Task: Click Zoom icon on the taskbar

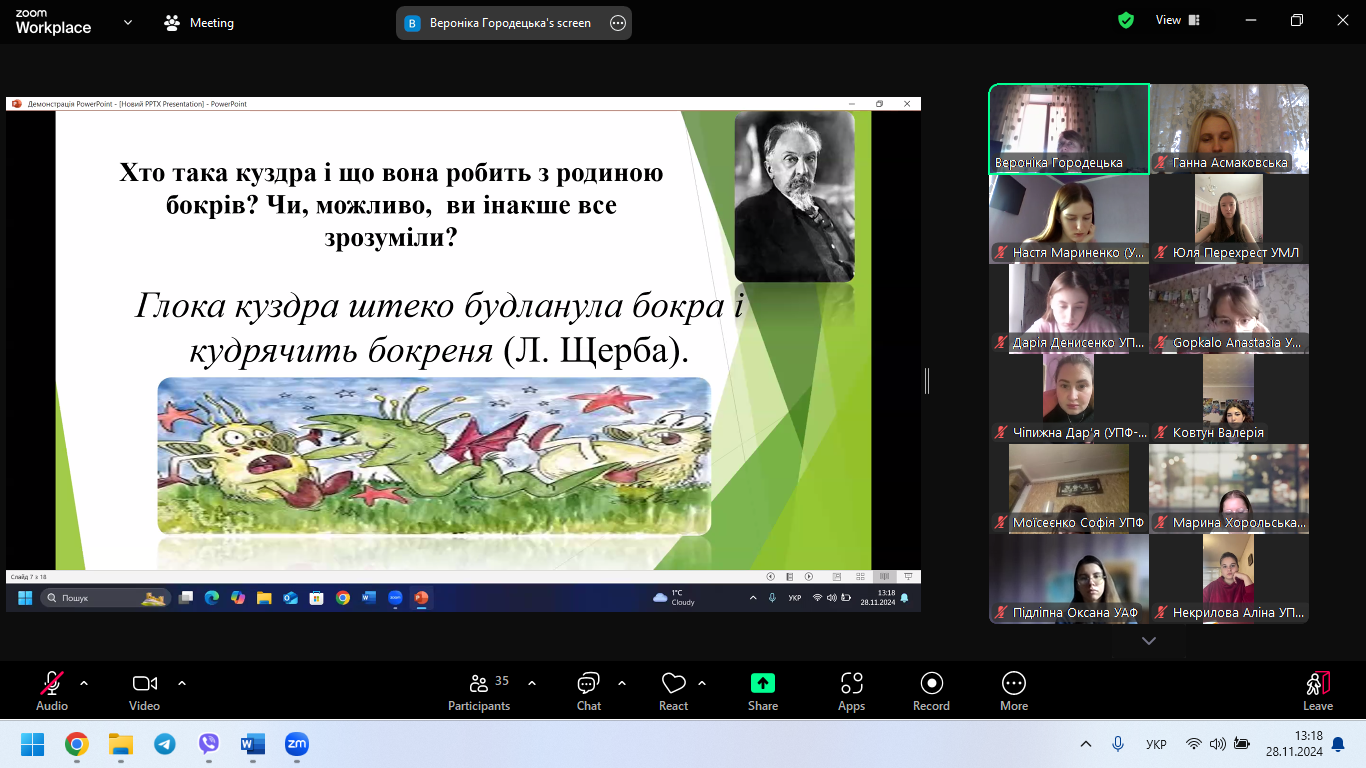Action: pyautogui.click(x=296, y=745)
